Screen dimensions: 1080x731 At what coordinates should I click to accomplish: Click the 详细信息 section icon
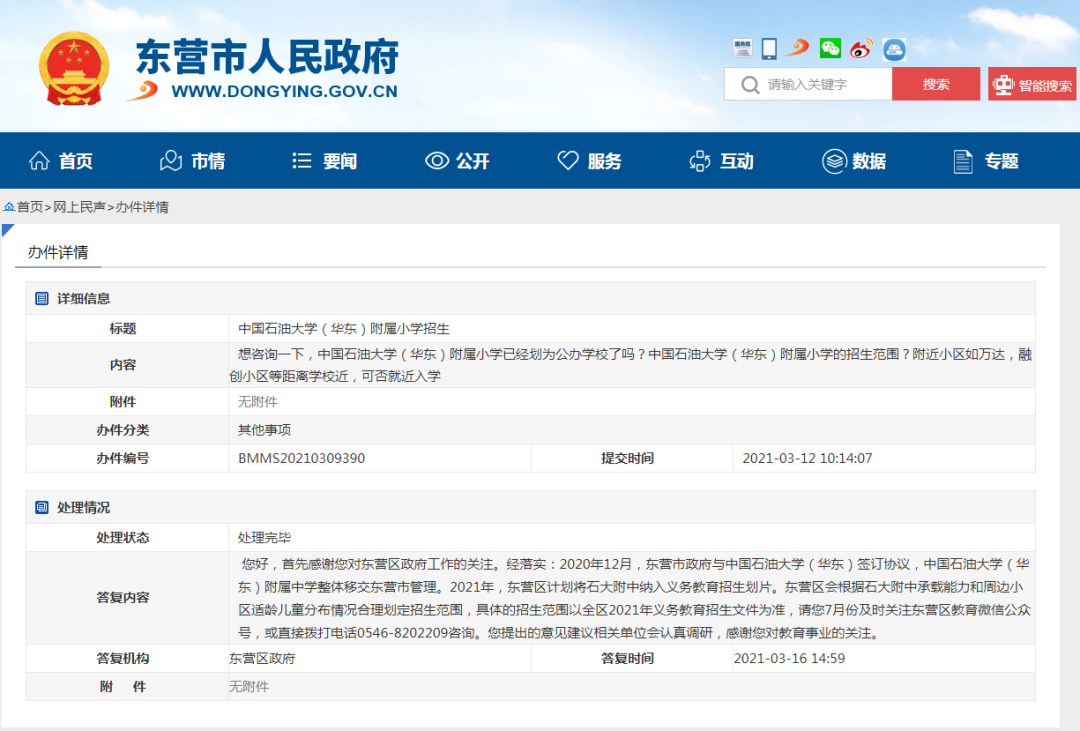point(42,298)
